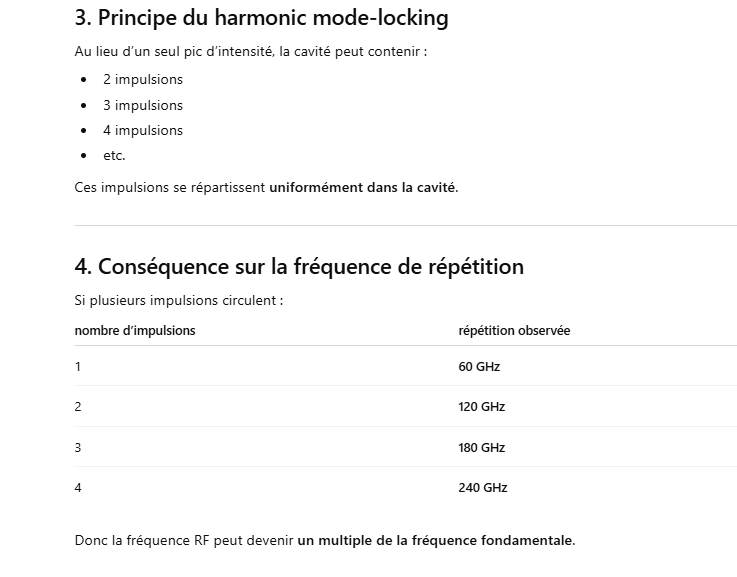The image size is (737, 577).
Task: Click the "120 GHz" table cell
Action: click(482, 407)
